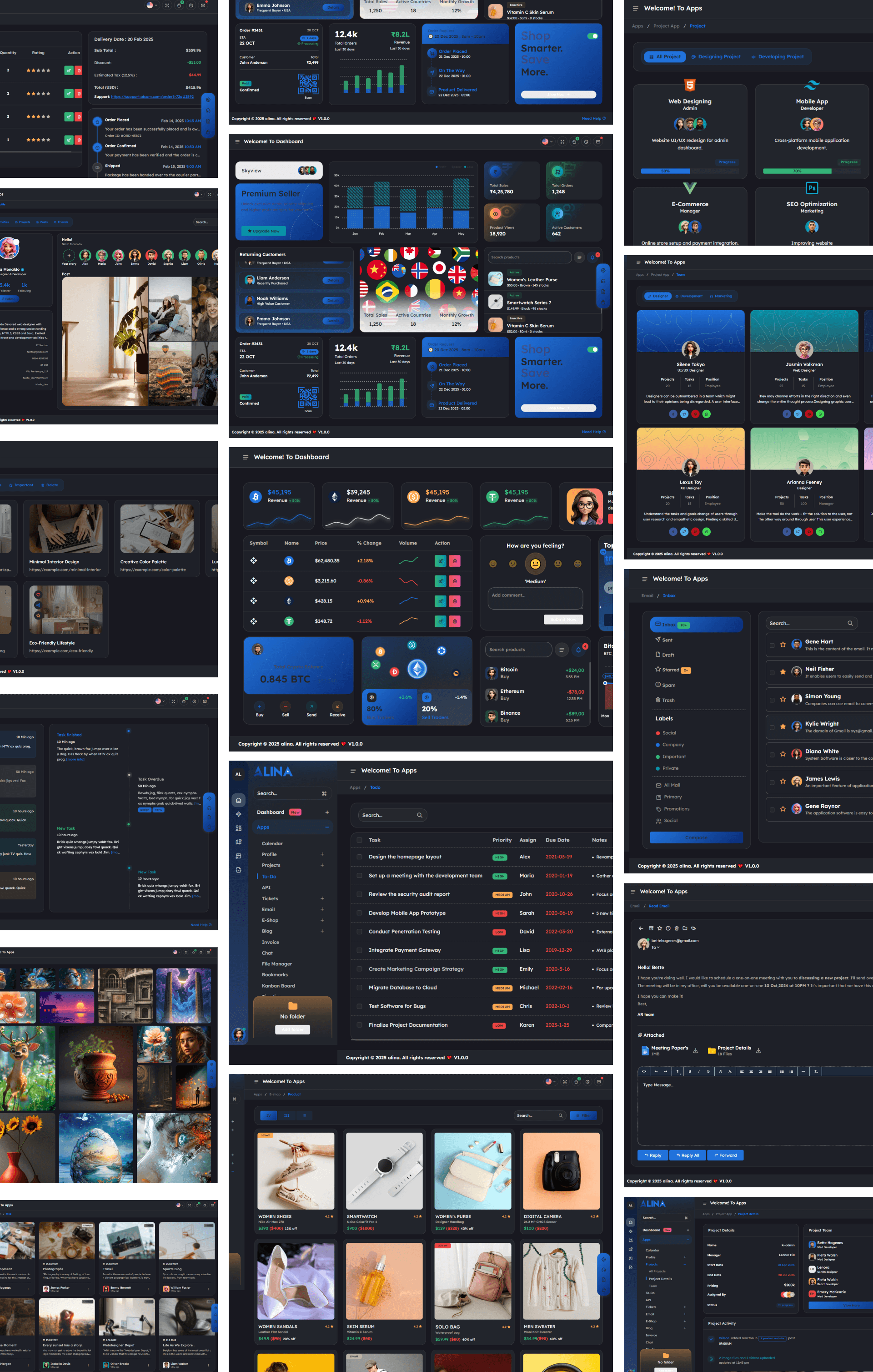Expand Profile submenu in To-Do page sidebar
Image resolution: width=873 pixels, height=1372 pixels.
coord(322,854)
